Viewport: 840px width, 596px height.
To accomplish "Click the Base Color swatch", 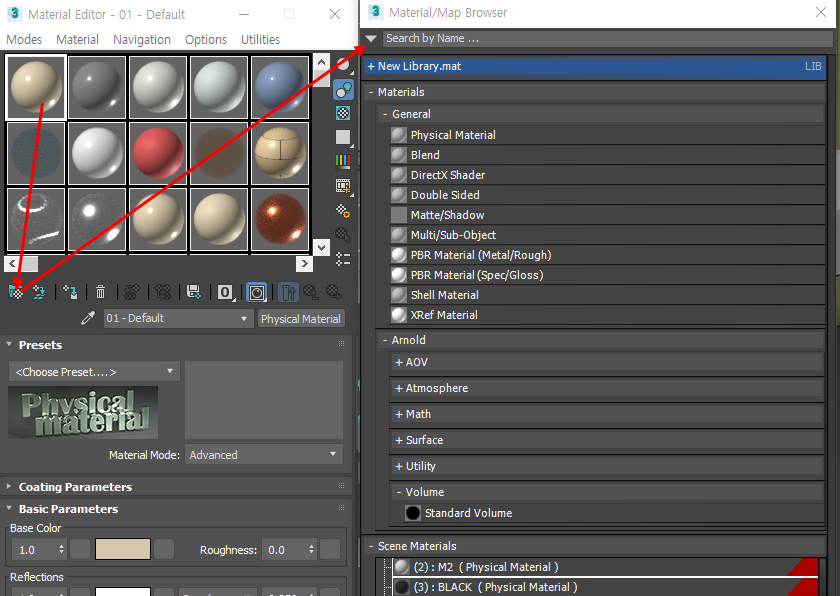I will pos(123,549).
